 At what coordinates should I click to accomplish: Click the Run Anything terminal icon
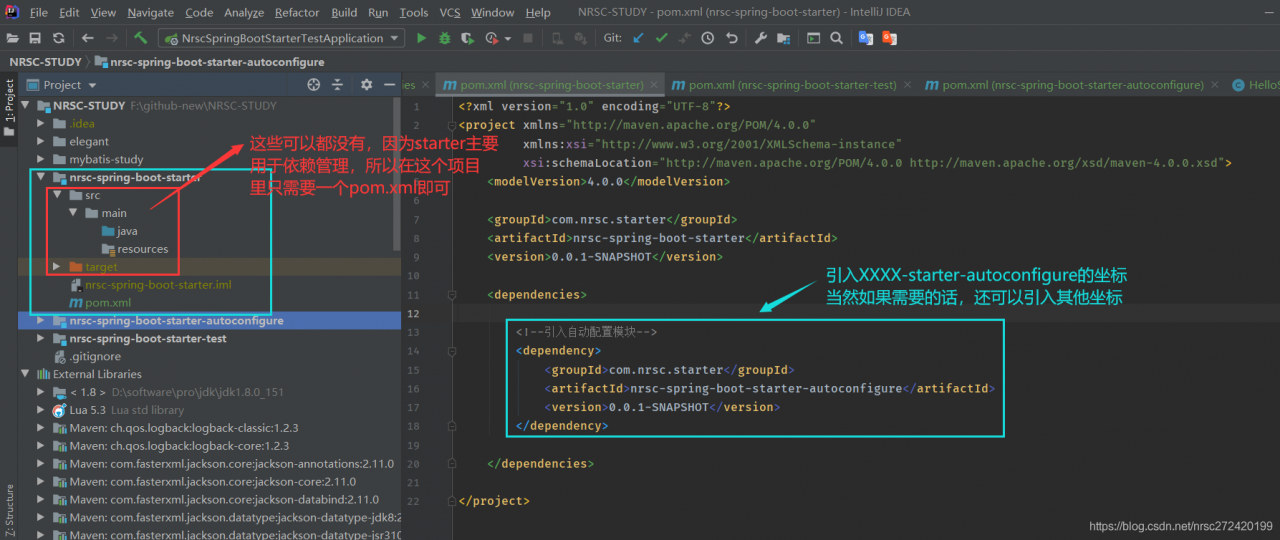pos(813,38)
